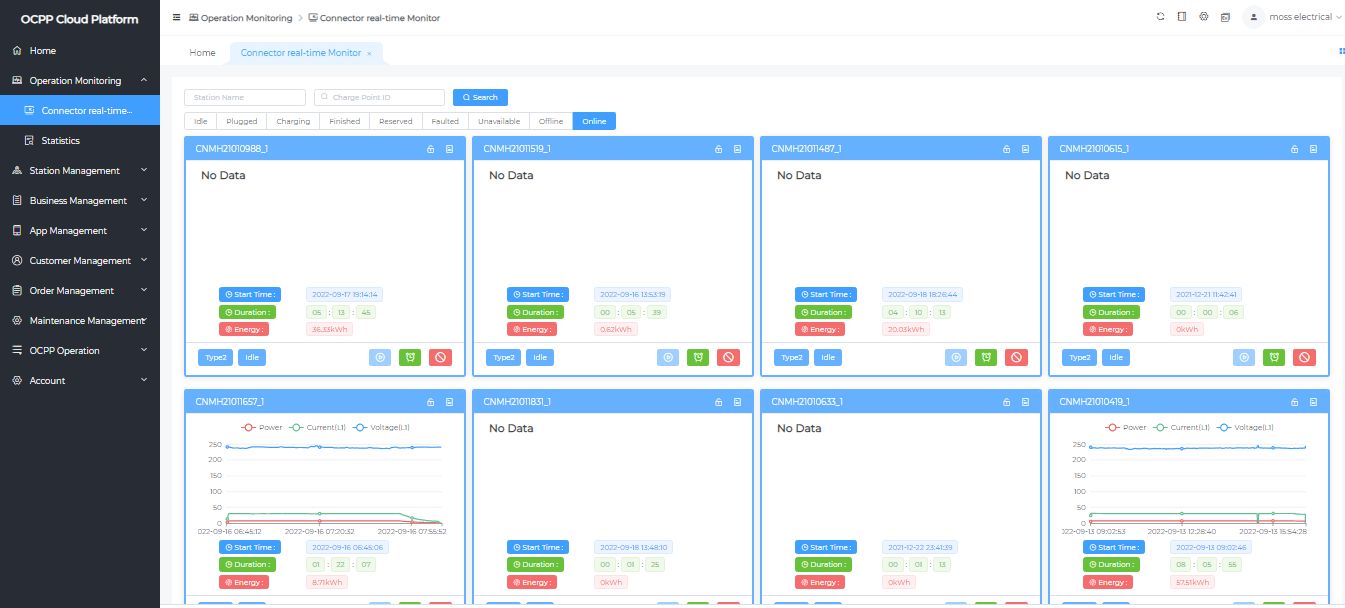Switch to the Home tab
The width and height of the screenshot is (1345, 608).
[202, 52]
